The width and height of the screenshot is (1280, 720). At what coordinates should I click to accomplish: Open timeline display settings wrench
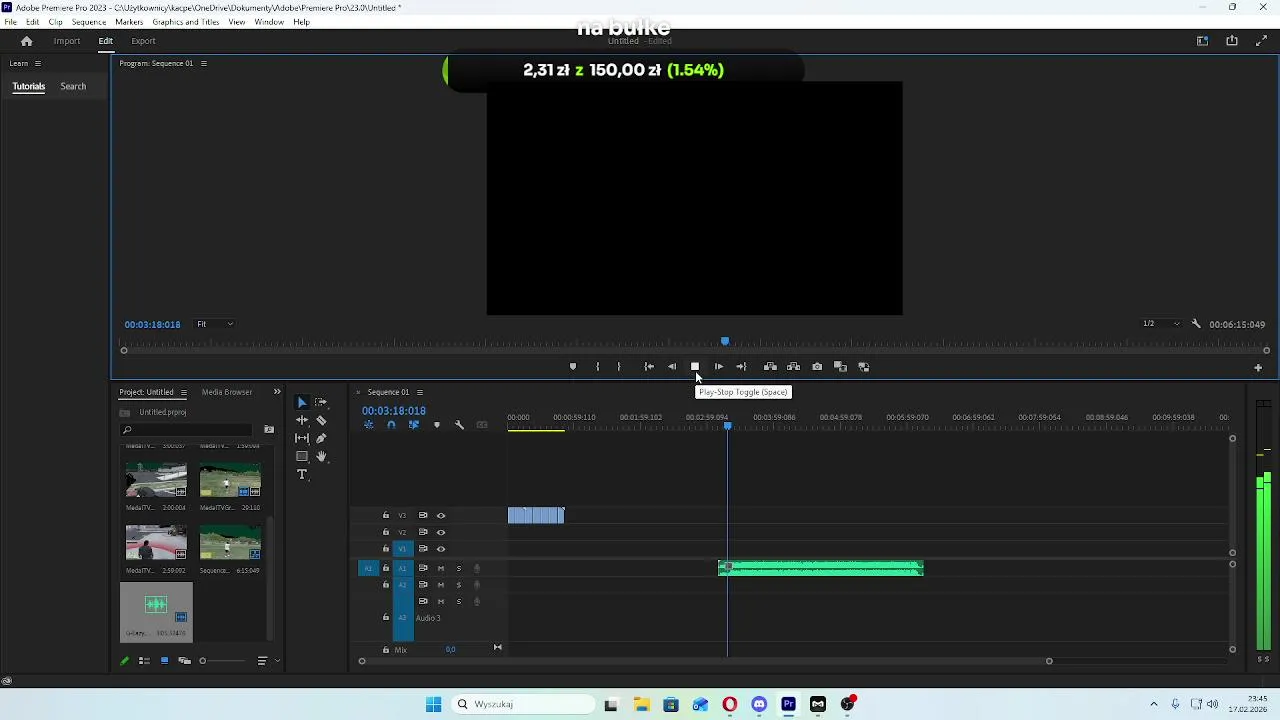coord(459,425)
